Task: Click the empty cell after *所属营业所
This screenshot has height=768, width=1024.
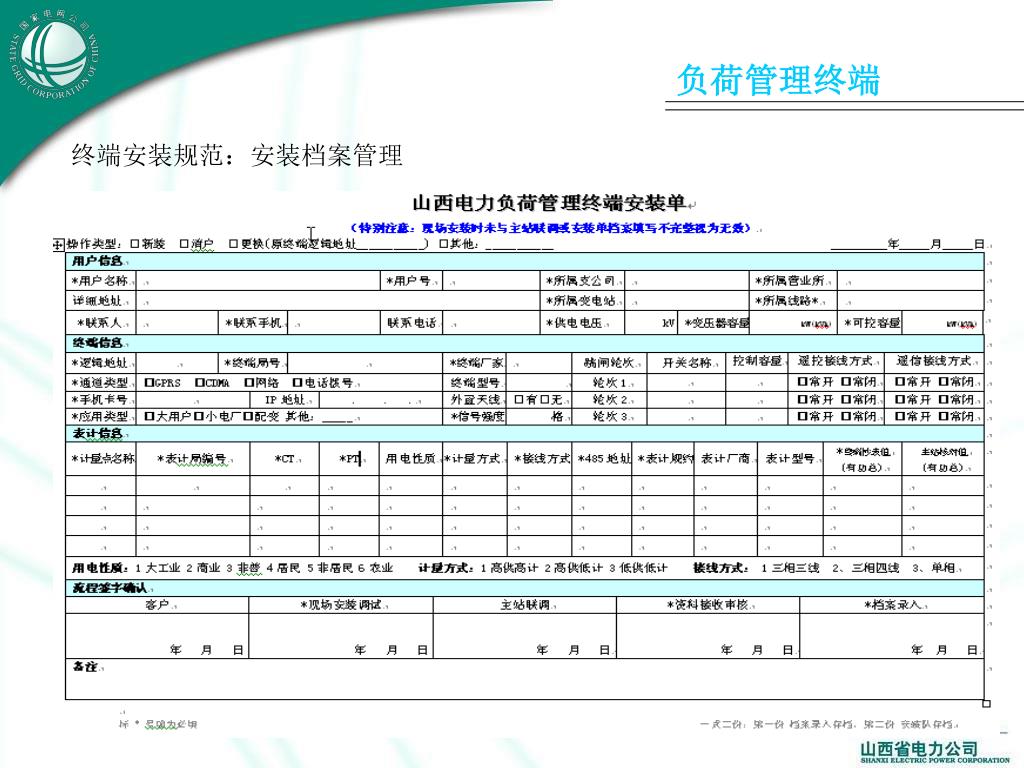Action: [x=910, y=281]
